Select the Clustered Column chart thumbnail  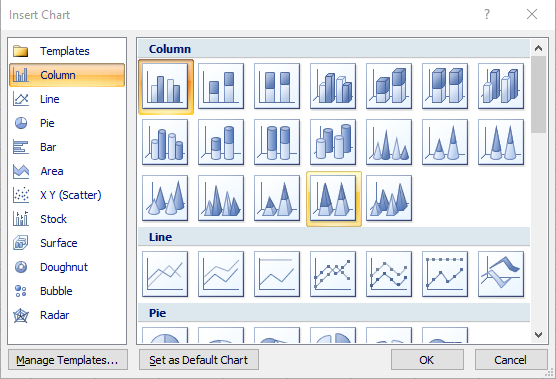point(165,86)
